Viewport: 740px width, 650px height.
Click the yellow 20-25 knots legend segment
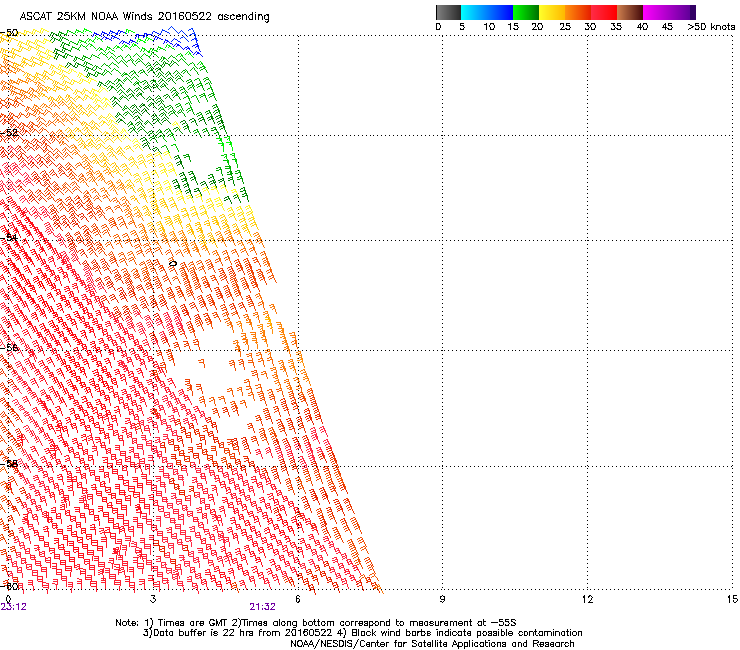(552, 12)
